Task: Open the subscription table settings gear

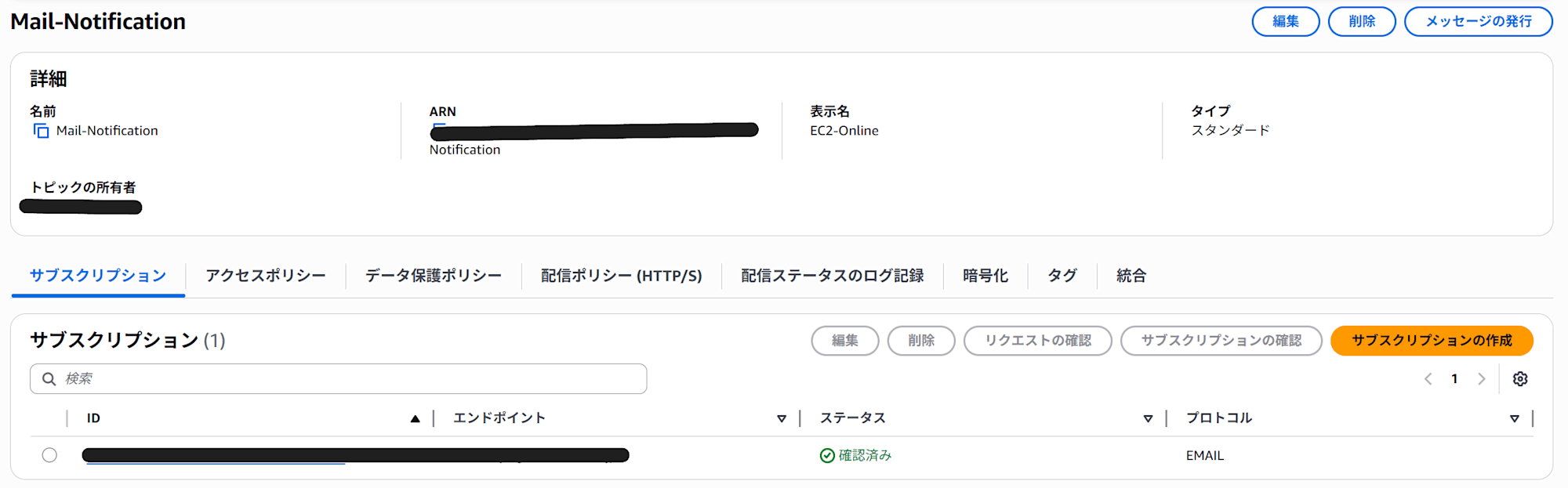Action: click(x=1520, y=379)
